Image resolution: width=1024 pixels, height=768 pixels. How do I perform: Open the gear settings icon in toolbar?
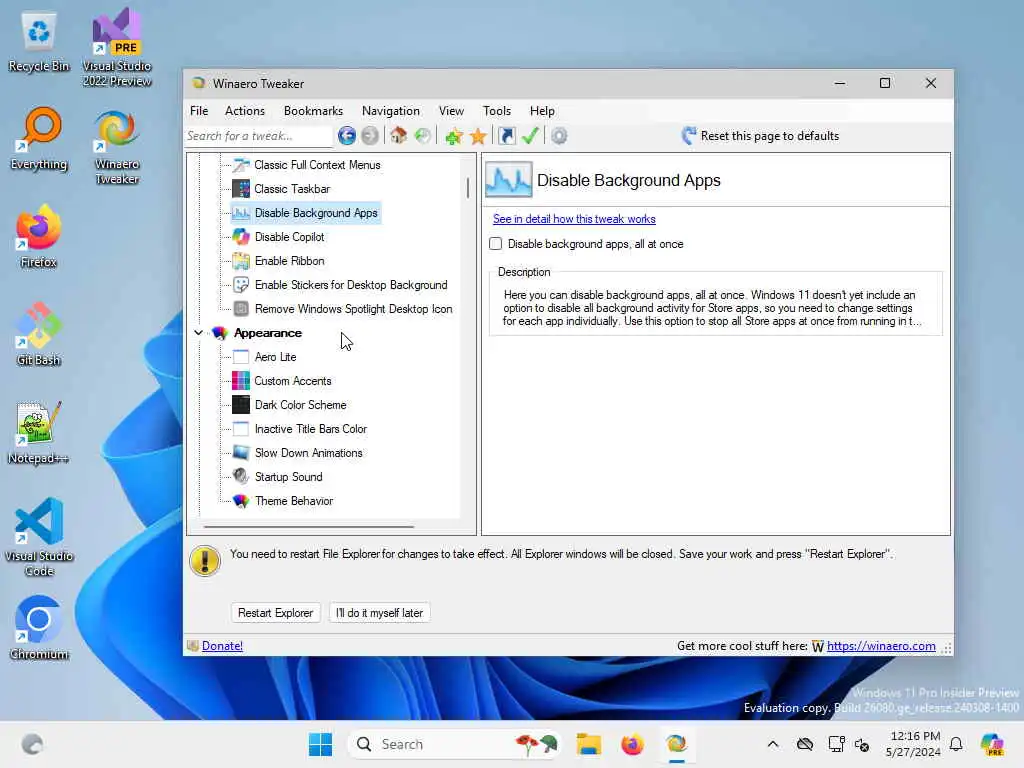559,136
